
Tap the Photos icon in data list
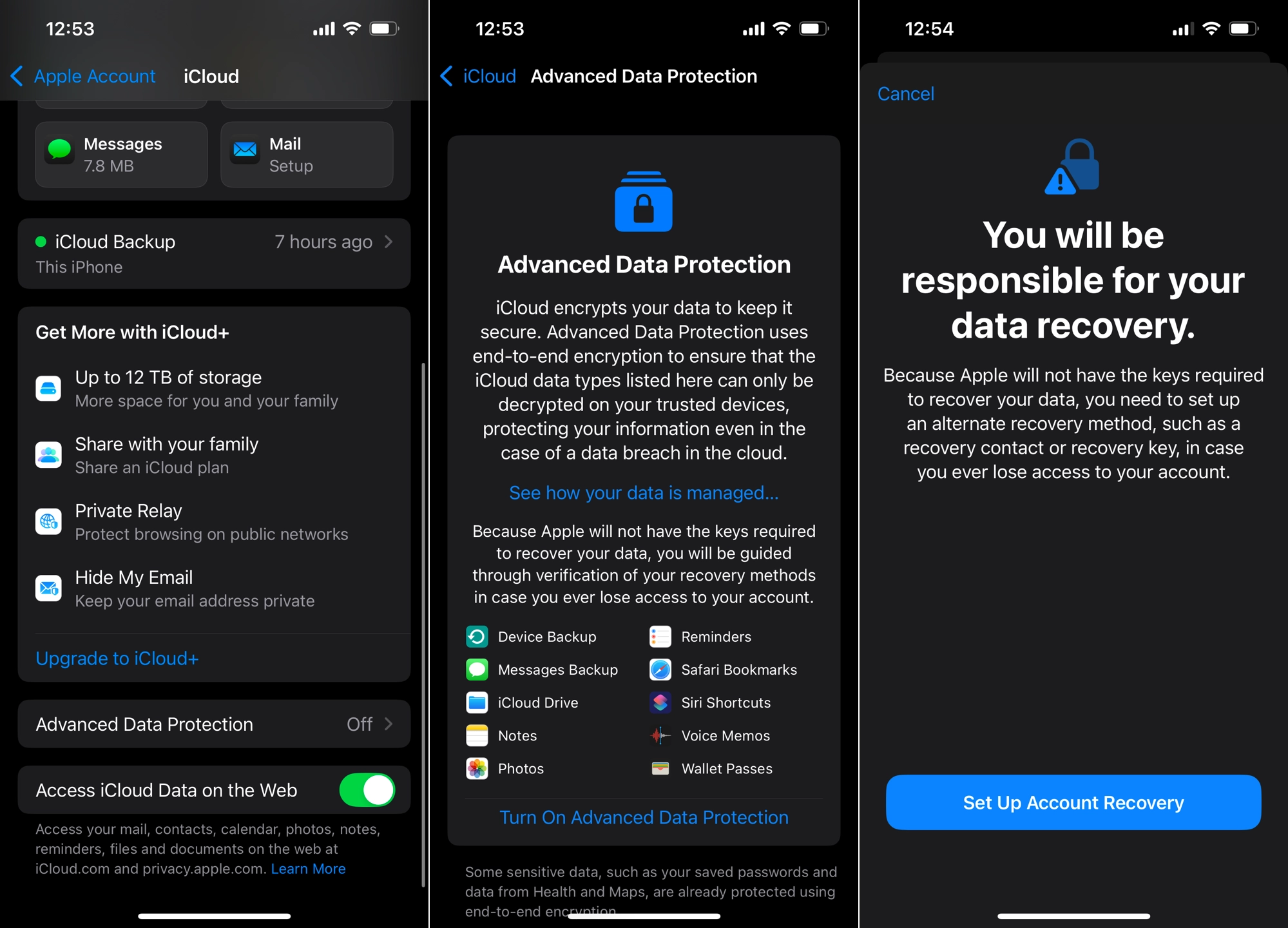(x=475, y=768)
